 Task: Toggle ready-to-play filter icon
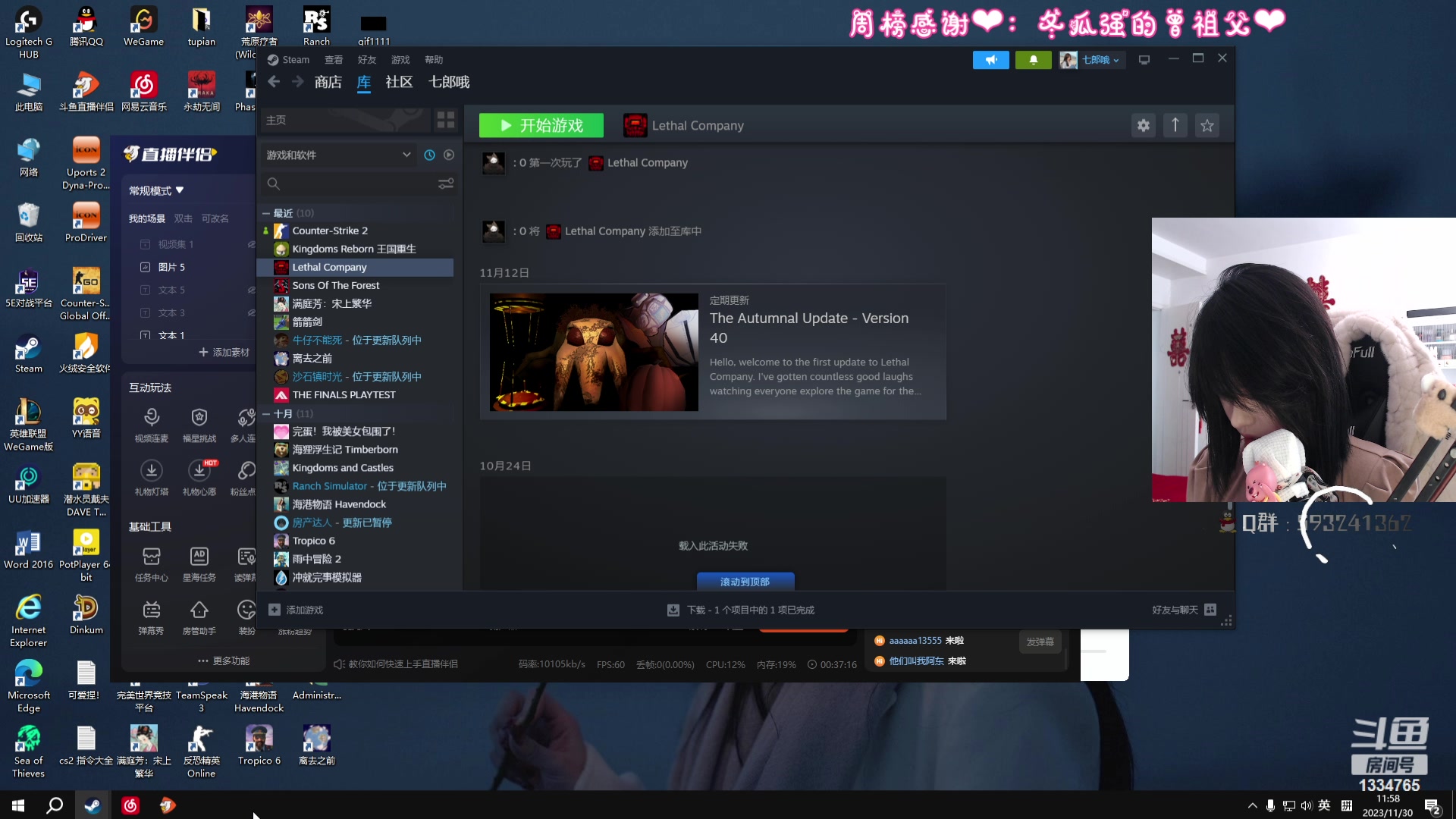coord(449,155)
